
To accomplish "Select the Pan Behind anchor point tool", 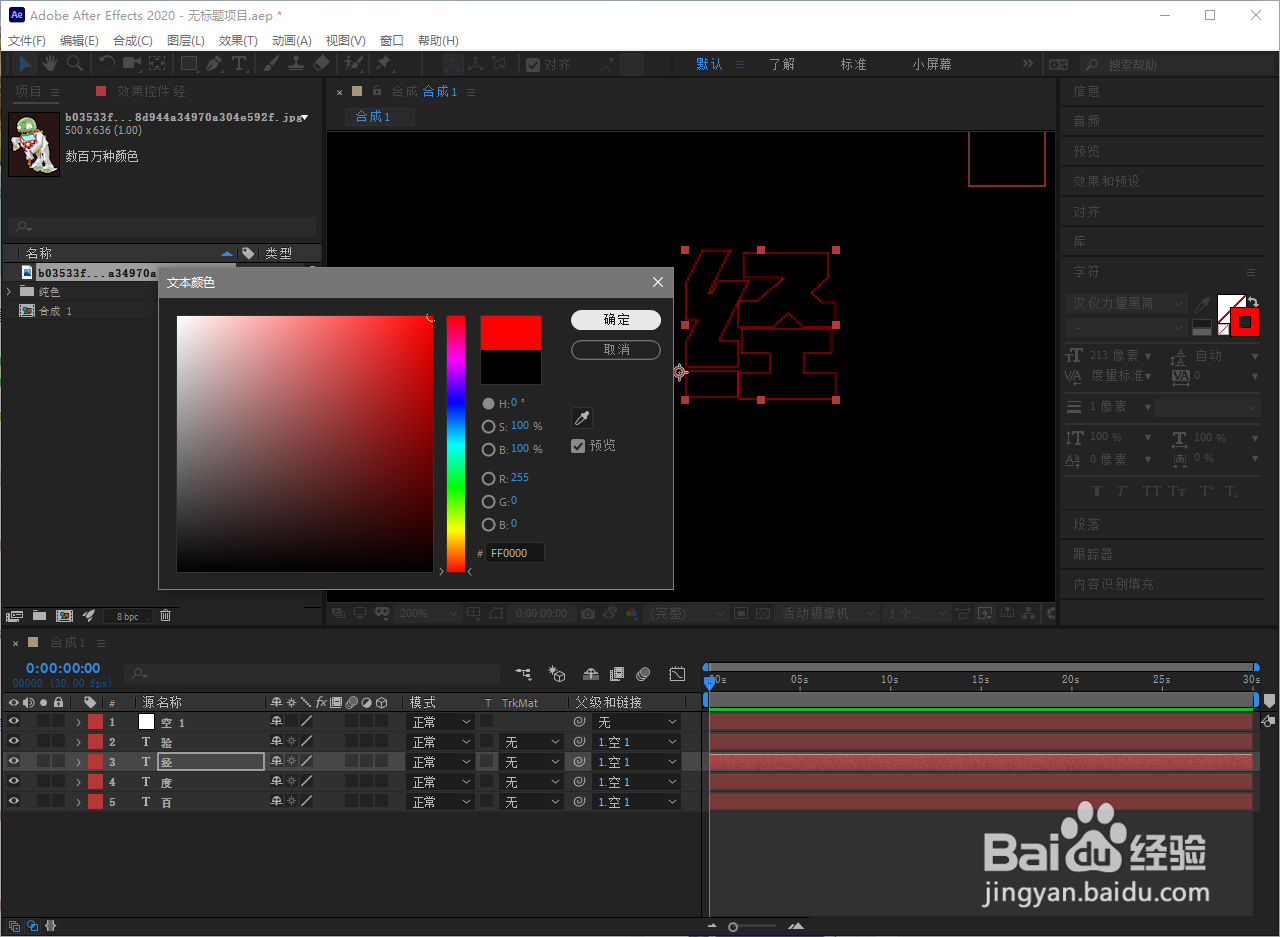I will 157,63.
